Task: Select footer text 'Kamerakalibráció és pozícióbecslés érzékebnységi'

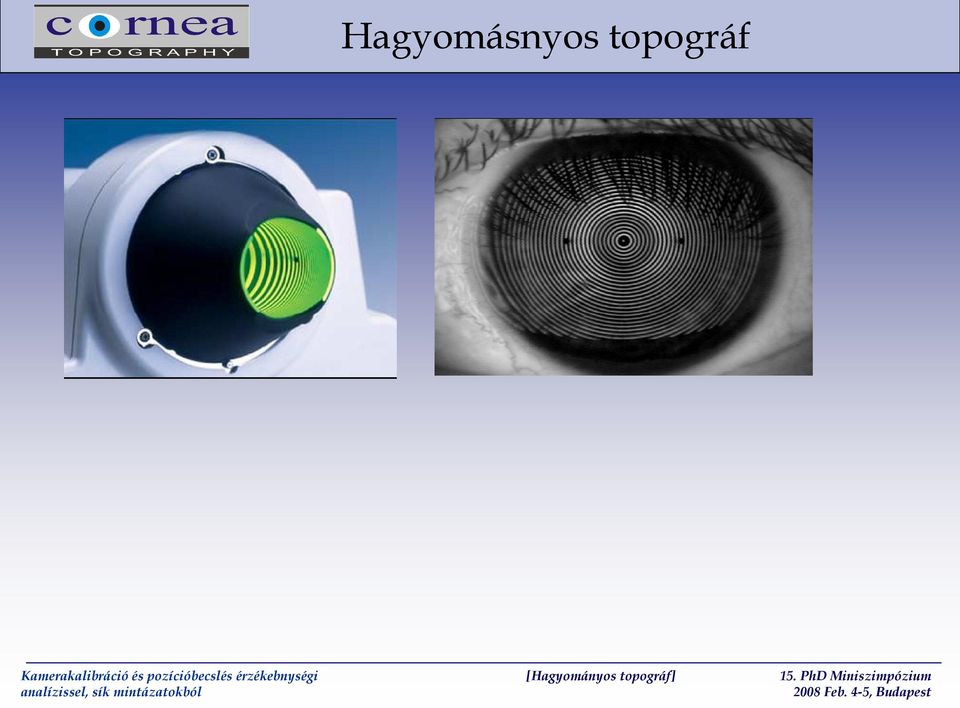Action: (x=170, y=676)
